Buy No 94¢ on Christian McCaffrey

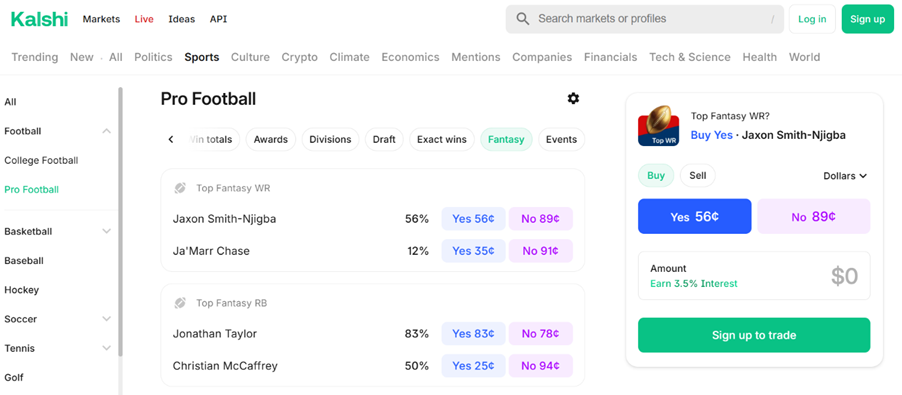[541, 366]
